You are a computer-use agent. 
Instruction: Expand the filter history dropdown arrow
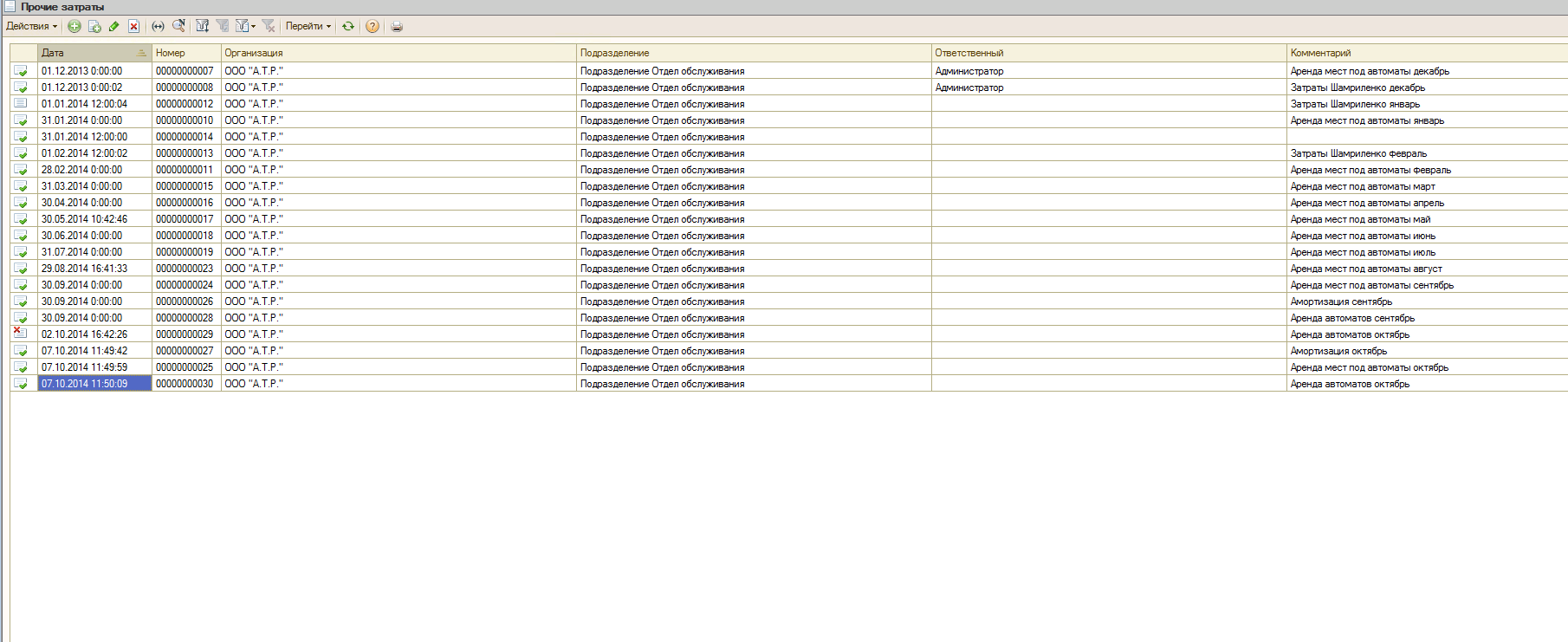coord(253,27)
